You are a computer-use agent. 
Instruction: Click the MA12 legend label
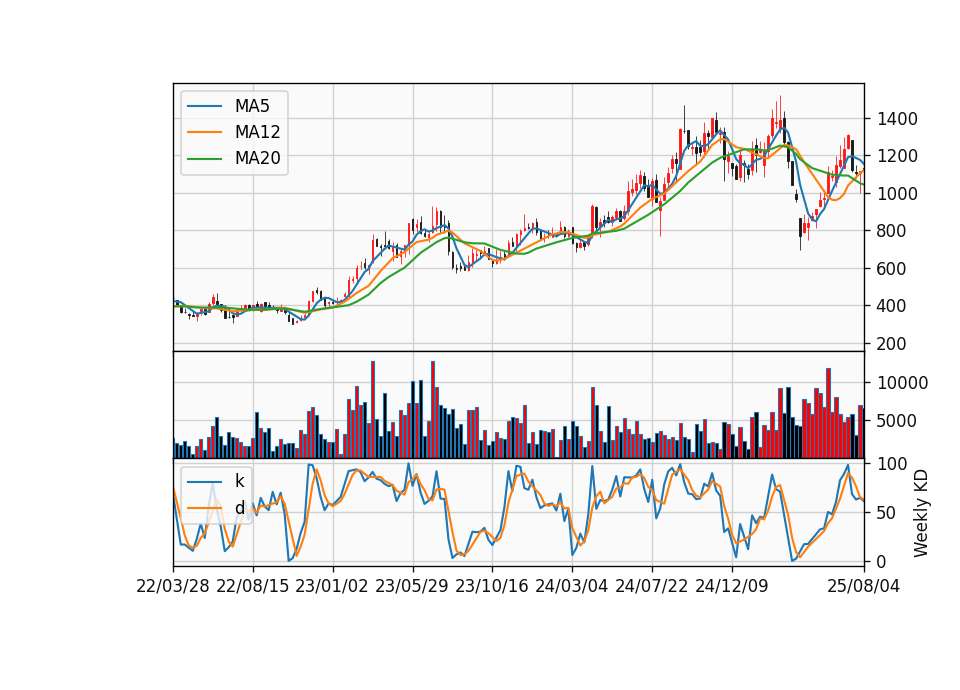coord(257,132)
